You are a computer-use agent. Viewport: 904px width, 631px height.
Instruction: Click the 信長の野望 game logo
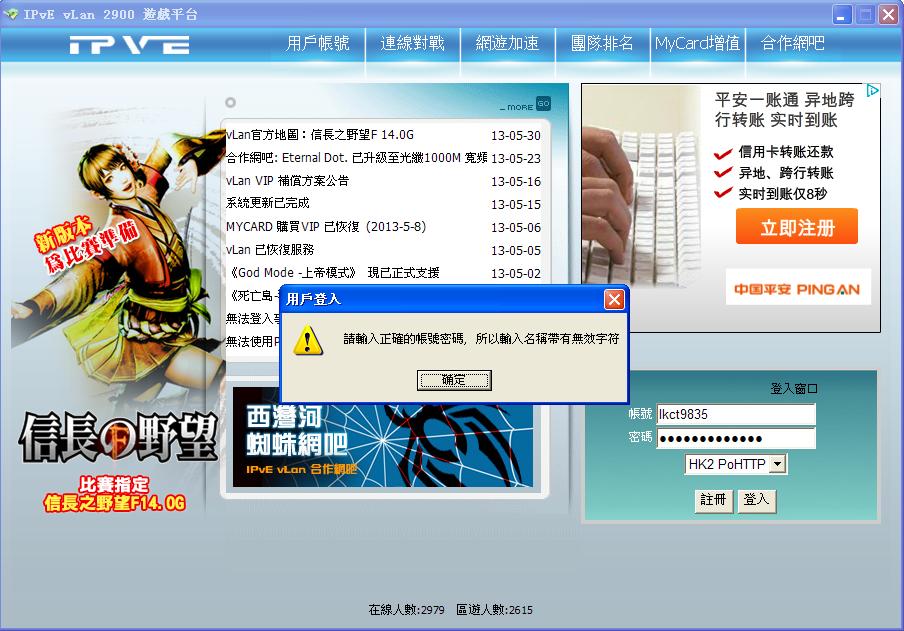pos(119,438)
